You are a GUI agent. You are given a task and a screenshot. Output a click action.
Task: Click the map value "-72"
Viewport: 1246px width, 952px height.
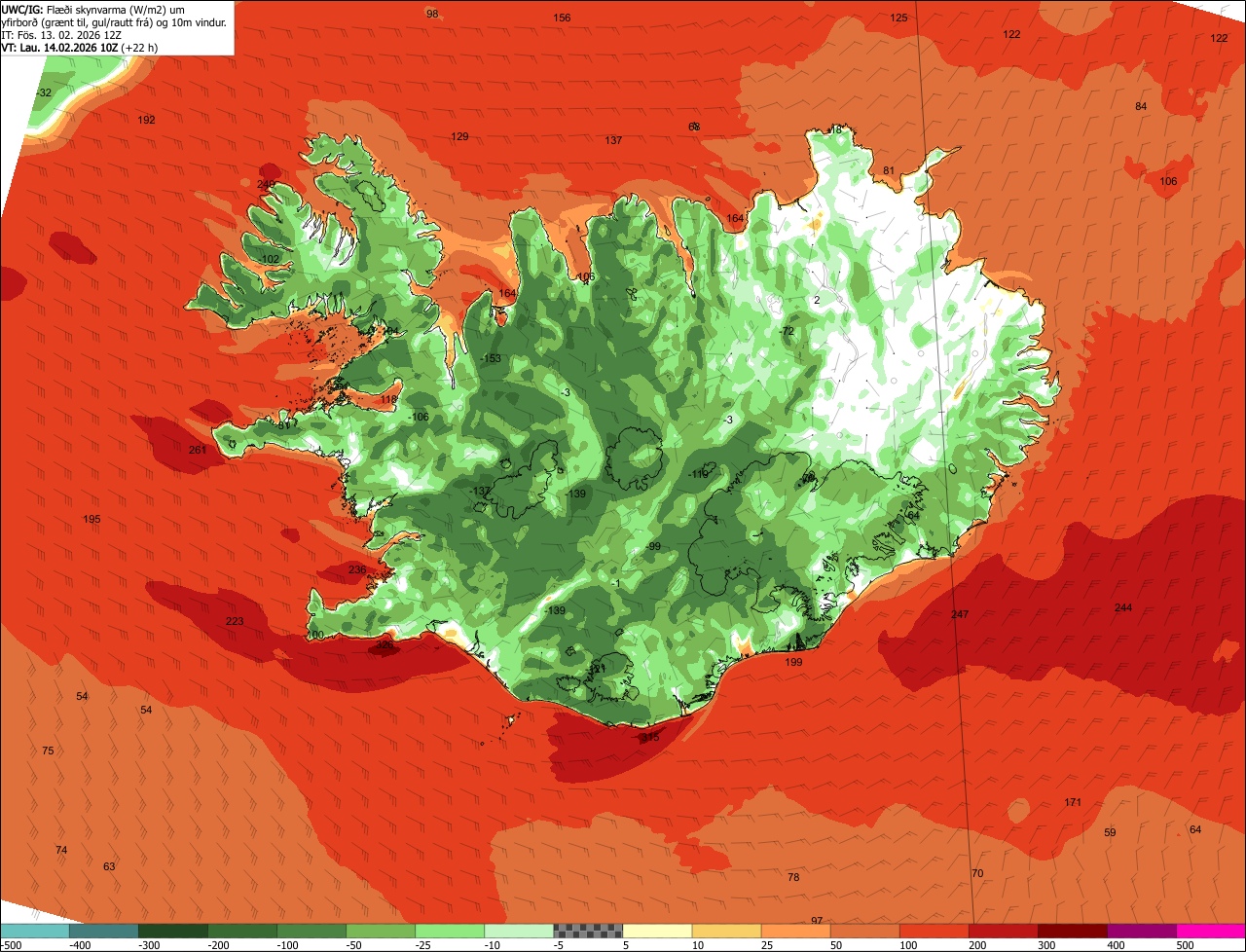[787, 331]
